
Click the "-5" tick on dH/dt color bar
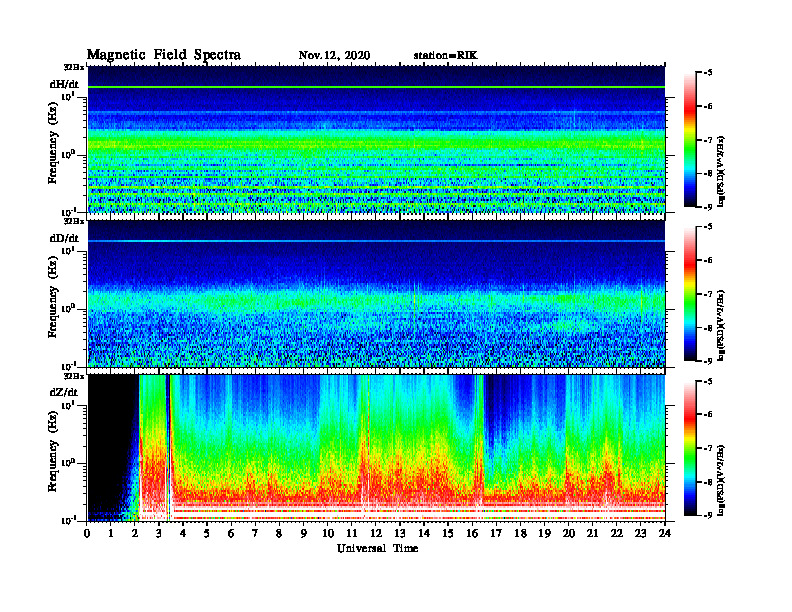pyautogui.click(x=708, y=73)
